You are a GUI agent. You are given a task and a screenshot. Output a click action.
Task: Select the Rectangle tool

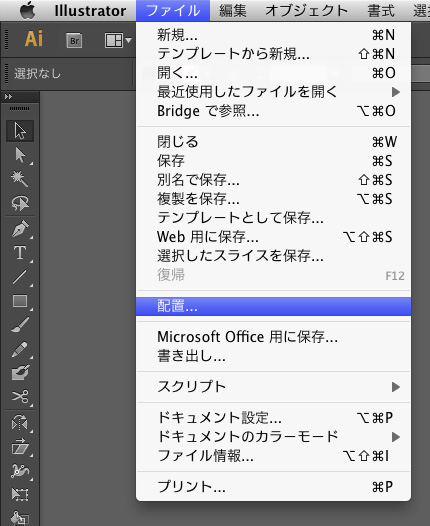click(x=20, y=301)
